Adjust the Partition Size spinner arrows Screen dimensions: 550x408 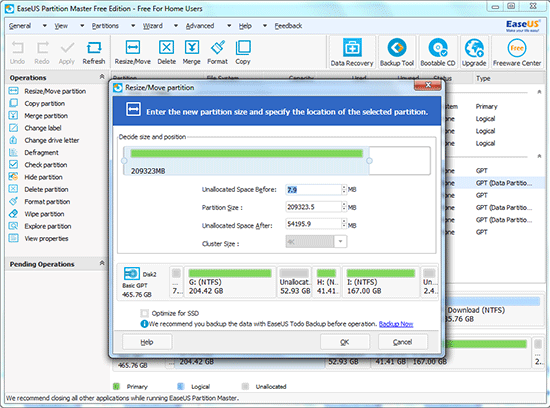[344, 207]
